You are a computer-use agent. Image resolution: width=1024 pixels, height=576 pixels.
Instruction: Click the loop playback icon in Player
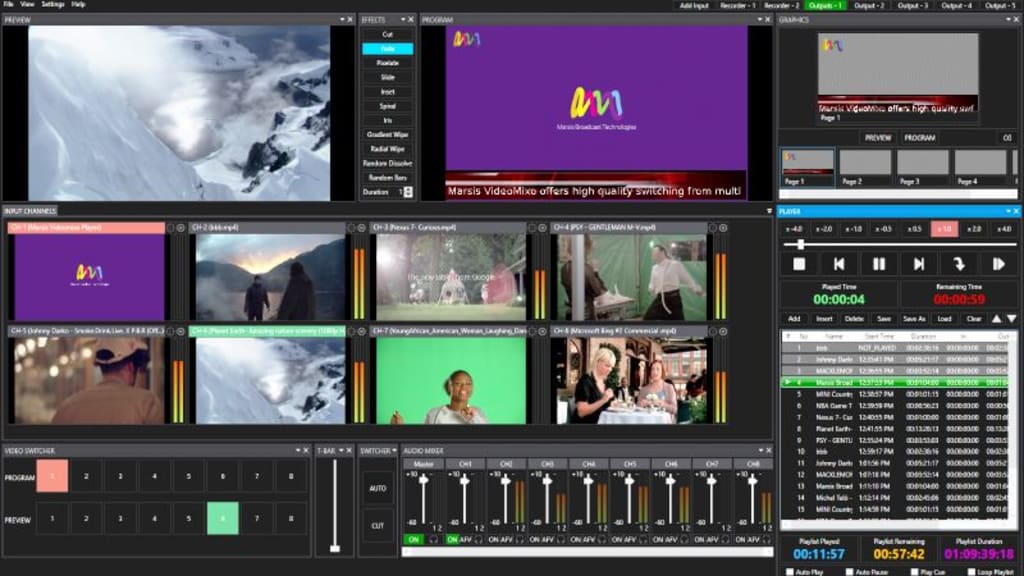pos(960,264)
